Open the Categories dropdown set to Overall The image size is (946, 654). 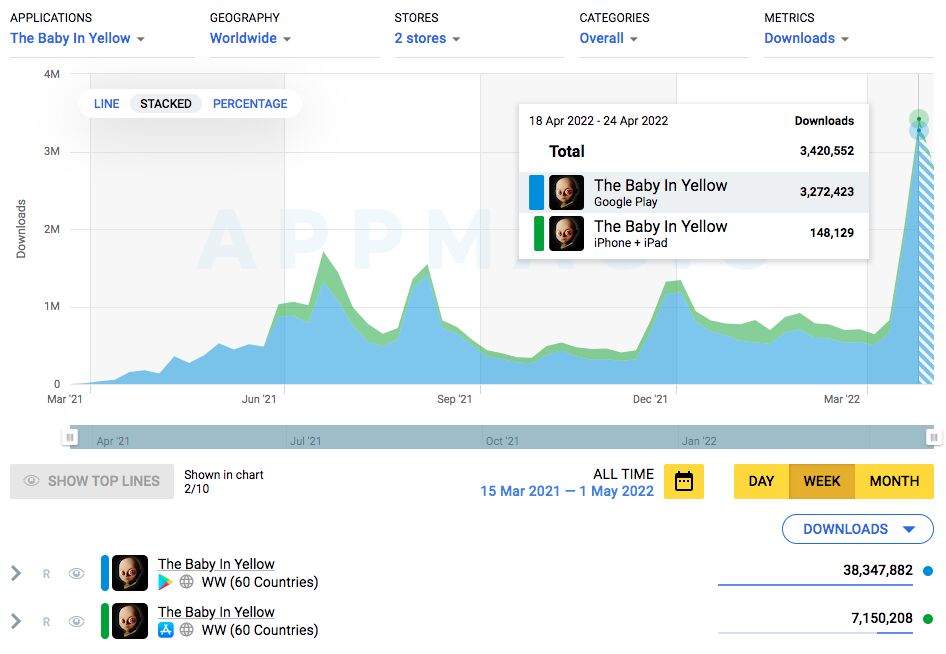[608, 38]
